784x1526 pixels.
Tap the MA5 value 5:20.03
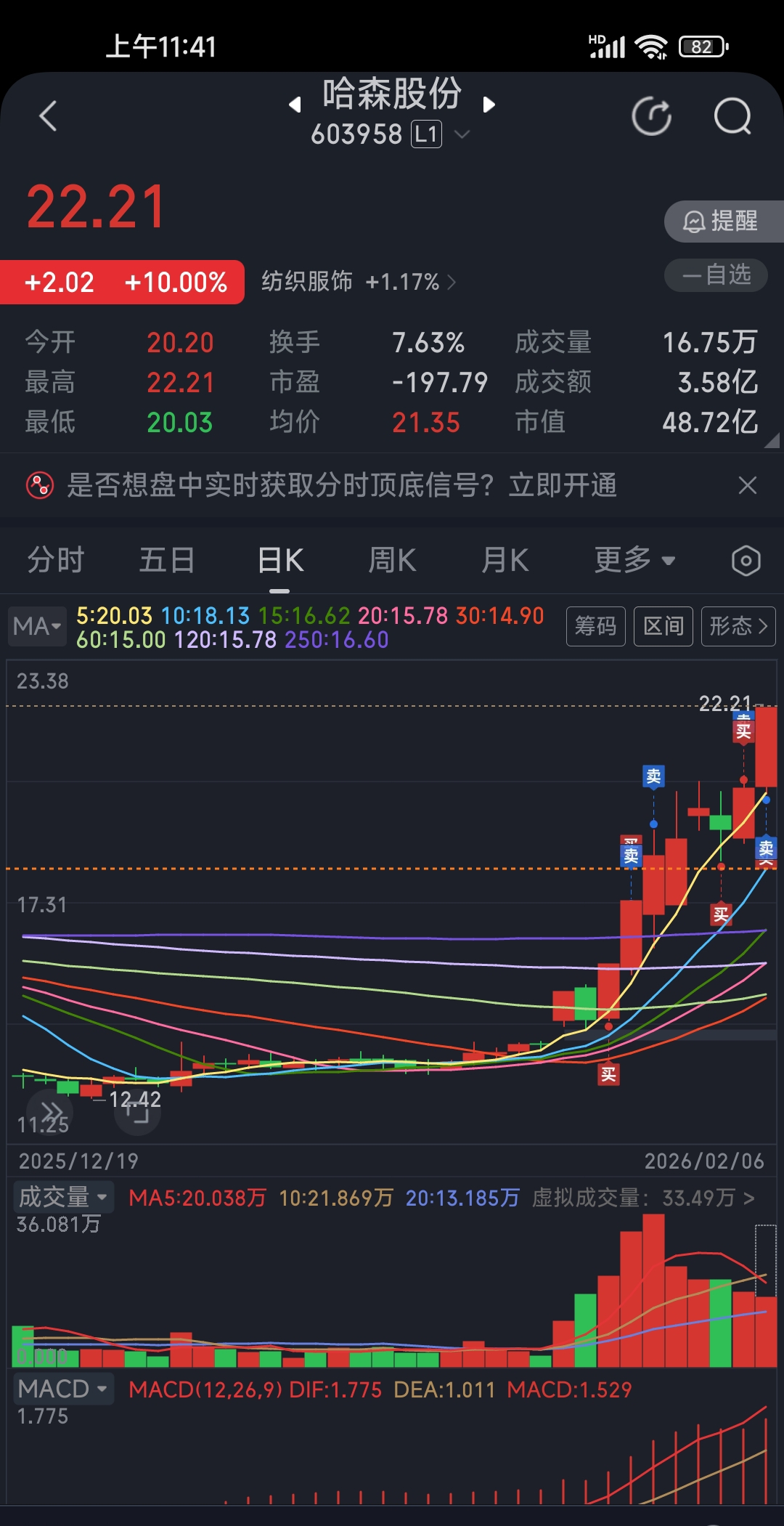coord(114,616)
